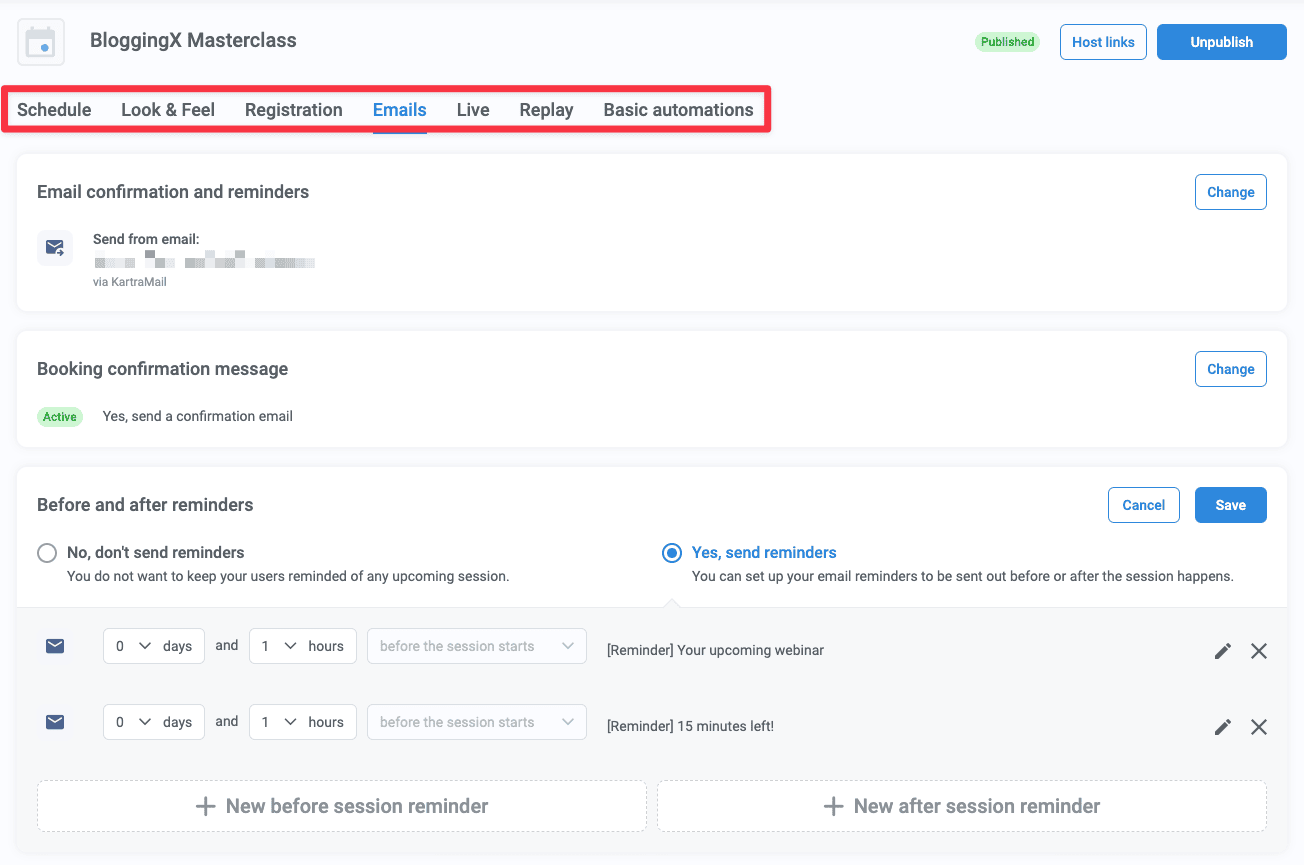This screenshot has width=1304, height=865.
Task: Click the Host links button
Action: click(1103, 42)
